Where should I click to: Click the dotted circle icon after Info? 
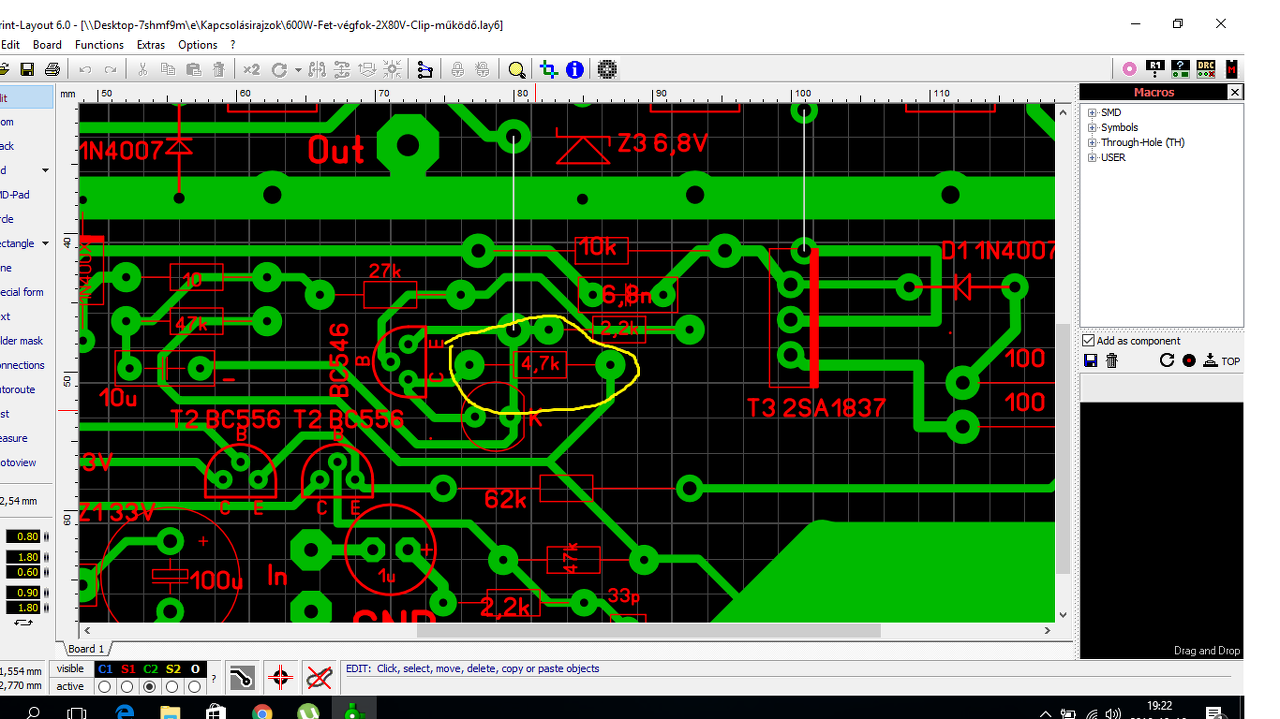point(607,70)
